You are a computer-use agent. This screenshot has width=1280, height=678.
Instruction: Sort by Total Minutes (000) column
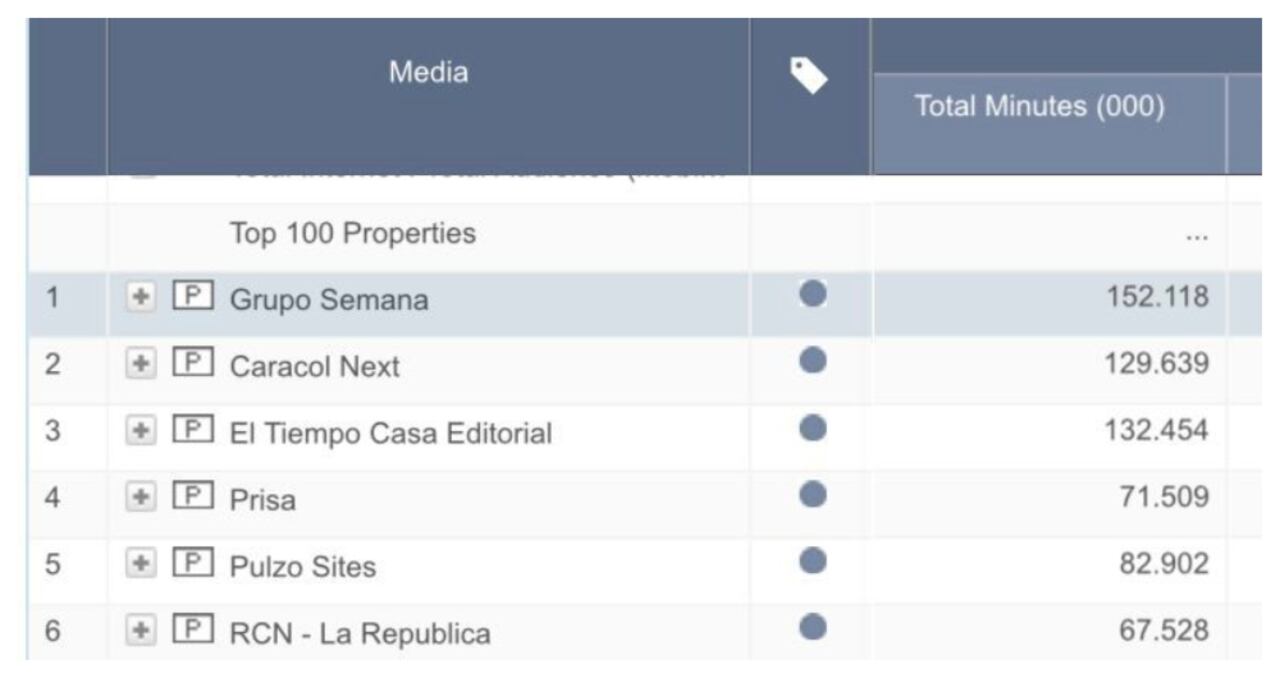coord(1039,107)
